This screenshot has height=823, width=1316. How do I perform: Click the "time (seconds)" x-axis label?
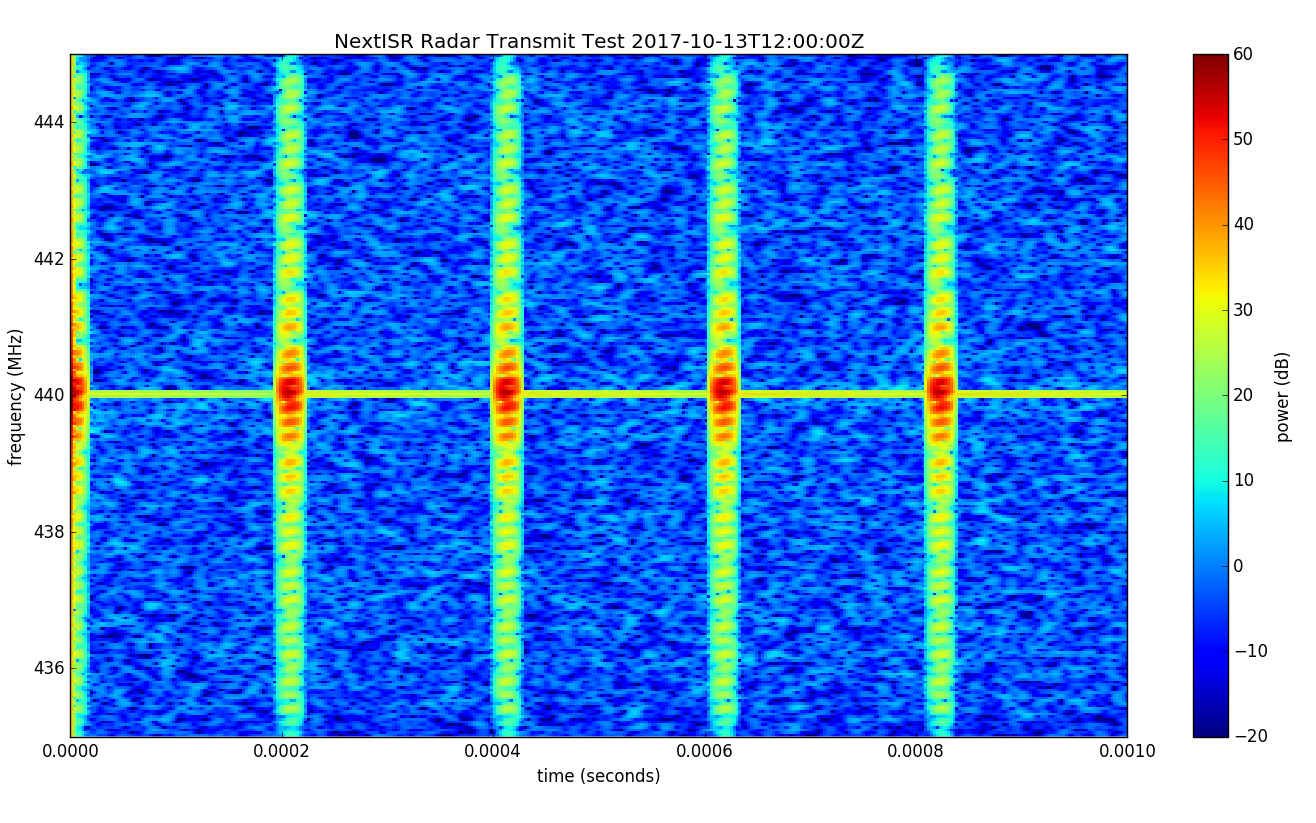(598, 776)
